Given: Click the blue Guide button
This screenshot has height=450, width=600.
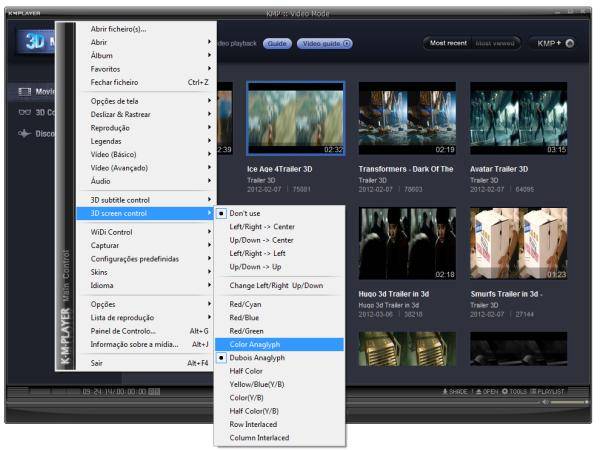Looking at the screenshot, I should click(277, 44).
